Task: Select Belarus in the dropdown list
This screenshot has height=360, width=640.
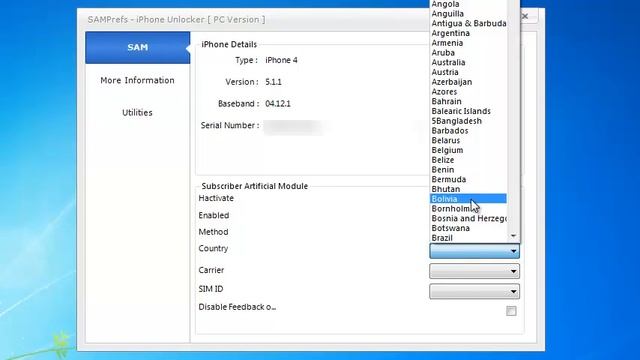Action: pos(469,140)
